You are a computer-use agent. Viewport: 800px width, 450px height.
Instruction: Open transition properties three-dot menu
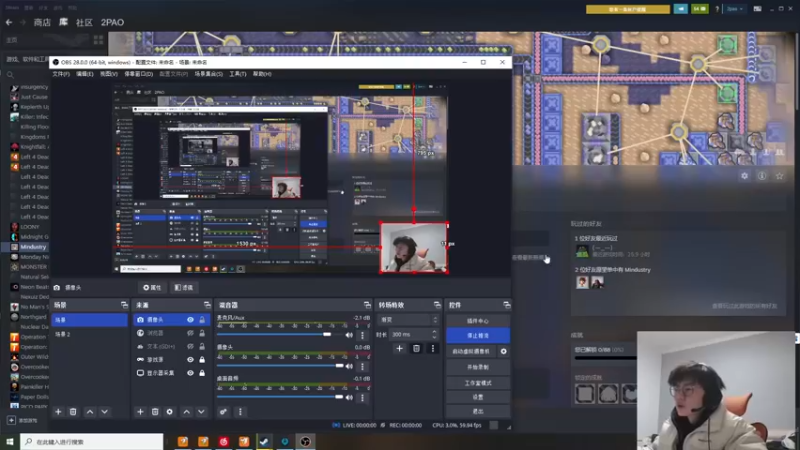[x=433, y=348]
